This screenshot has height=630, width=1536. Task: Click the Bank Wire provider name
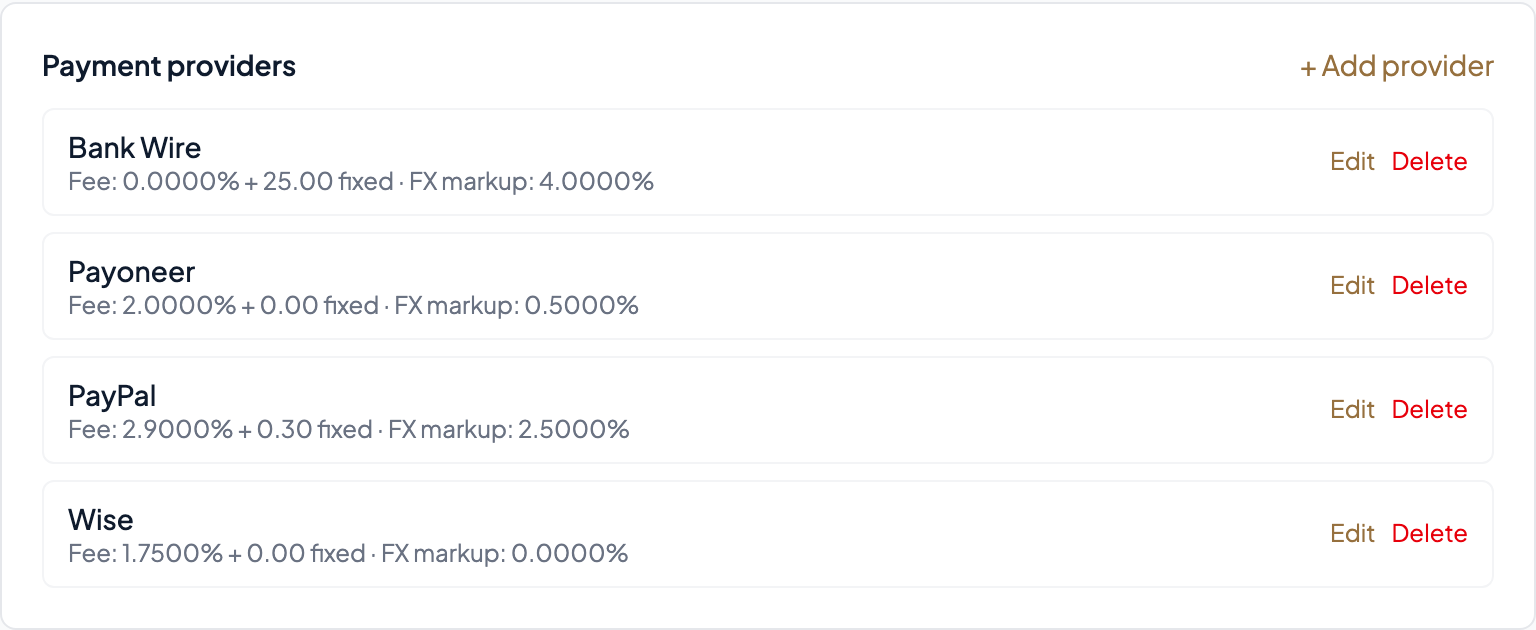point(134,147)
